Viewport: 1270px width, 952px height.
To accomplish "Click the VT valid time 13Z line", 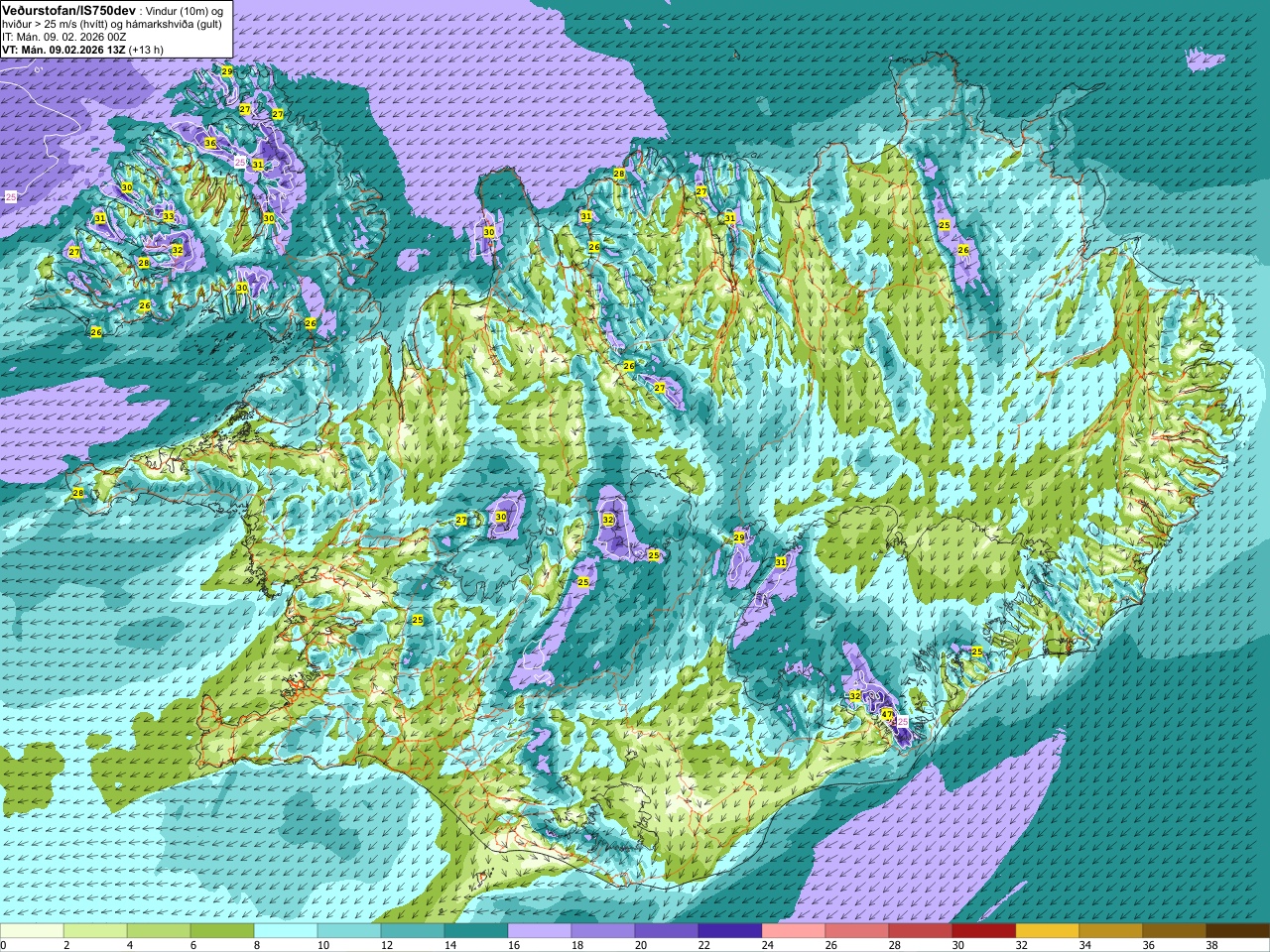I will (82, 49).
